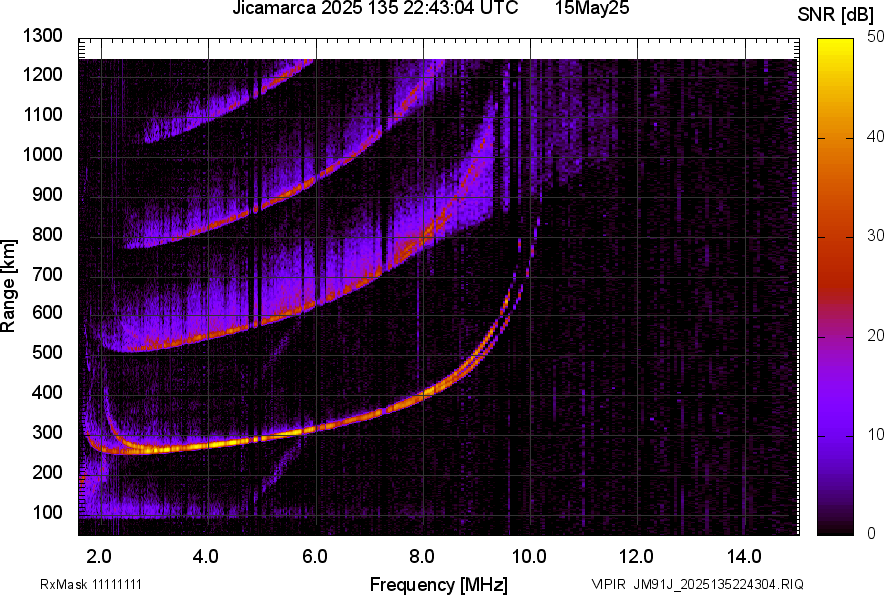This screenshot has height=595, width=884.
Task: Click range tick label "1100"
Action: [42, 114]
